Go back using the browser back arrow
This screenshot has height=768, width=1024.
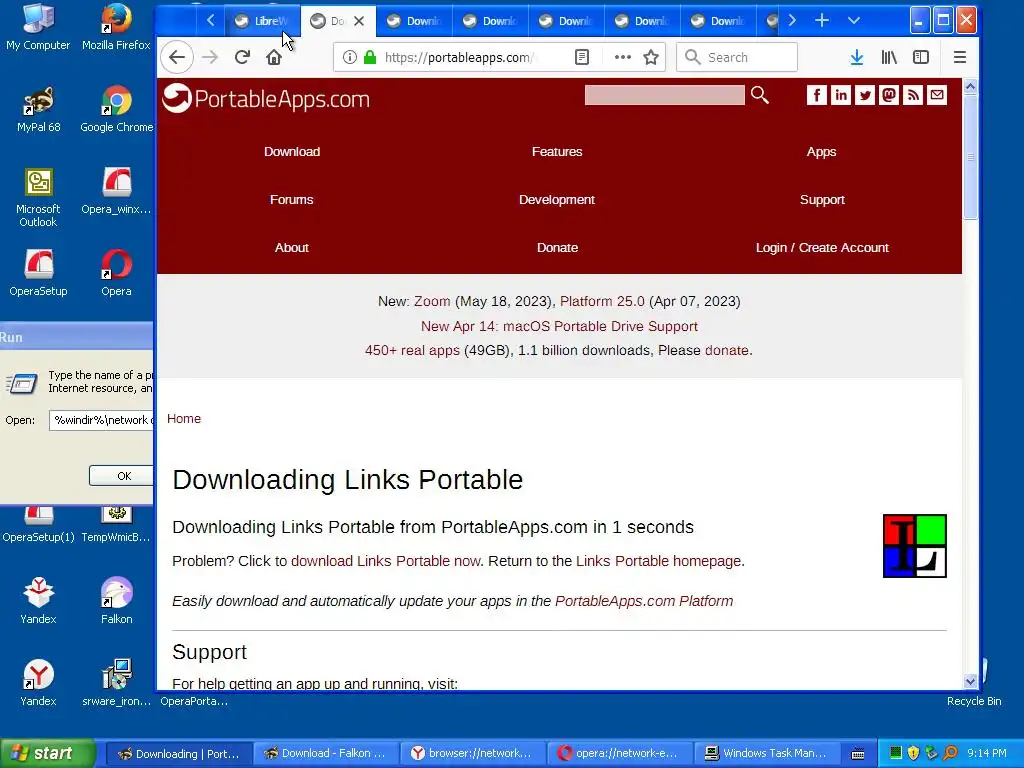click(x=177, y=57)
